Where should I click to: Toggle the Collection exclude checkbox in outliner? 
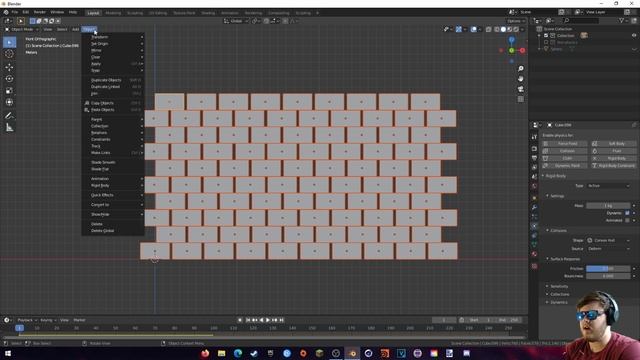tap(546, 36)
